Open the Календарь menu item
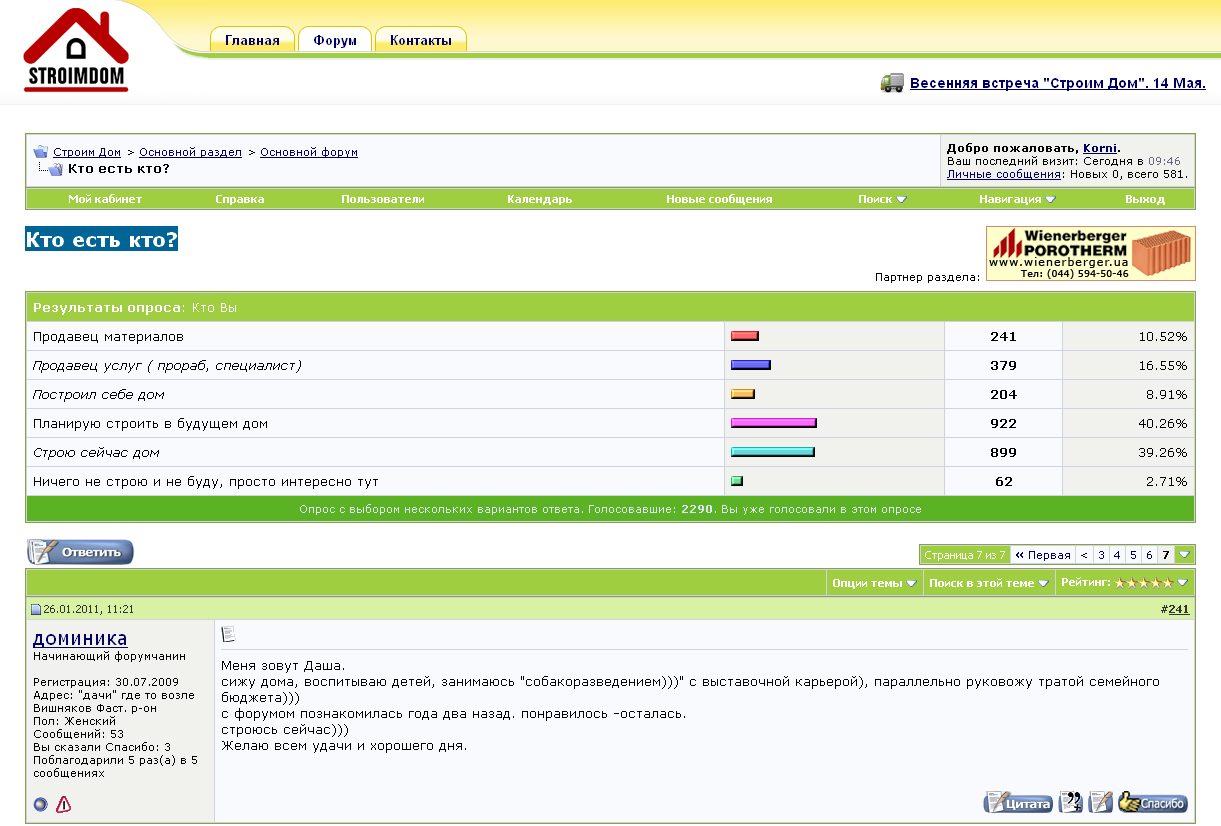The height and width of the screenshot is (826, 1221). [540, 199]
